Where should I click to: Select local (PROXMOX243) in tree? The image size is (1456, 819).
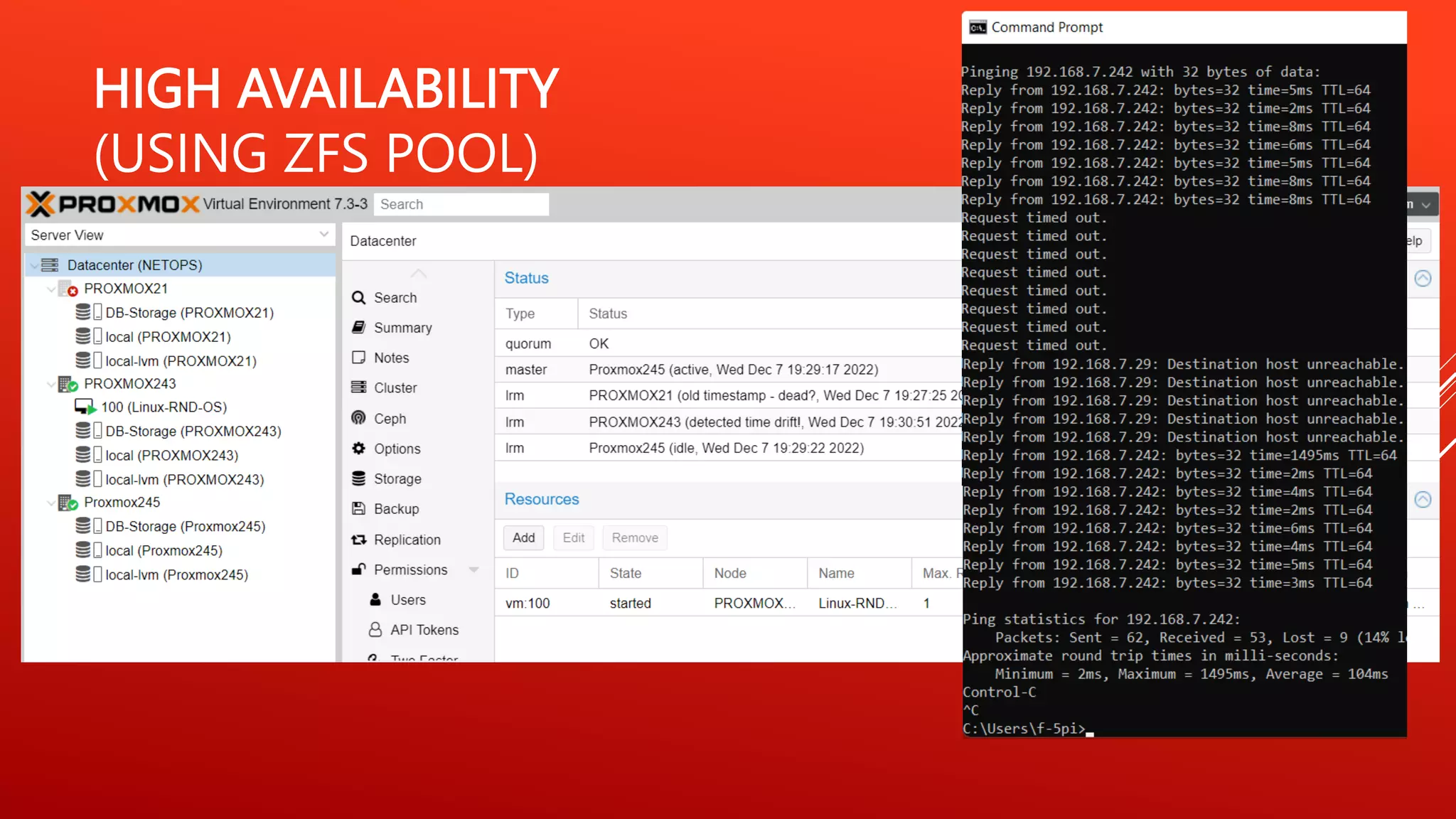point(171,455)
